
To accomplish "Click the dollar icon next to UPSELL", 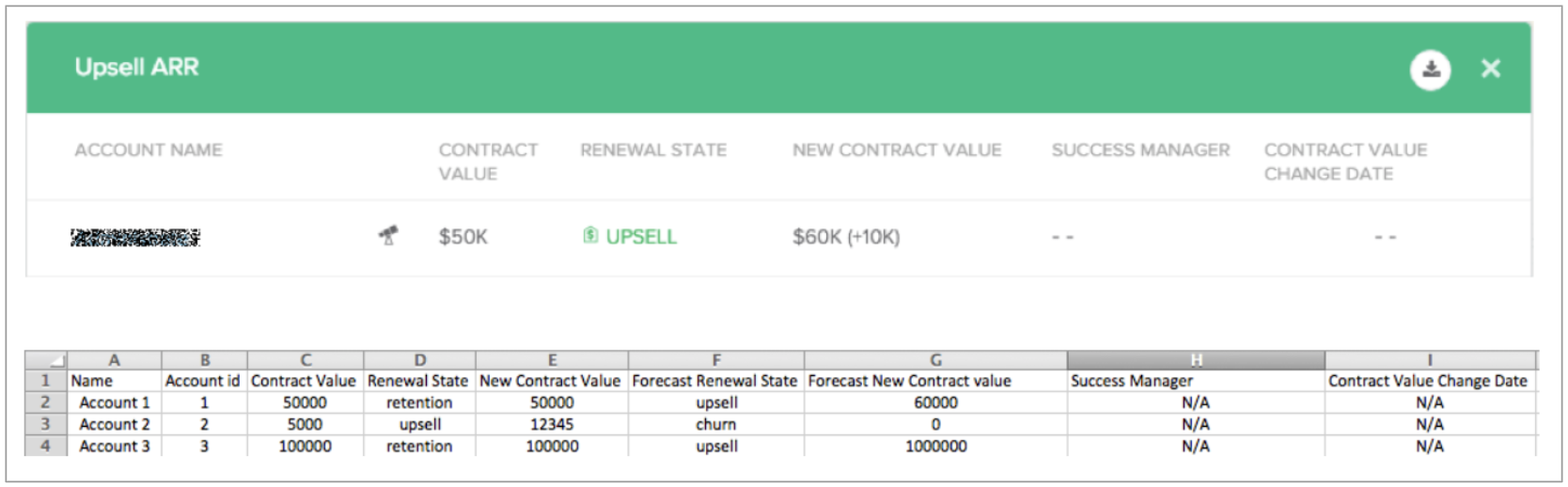I will (x=590, y=235).
